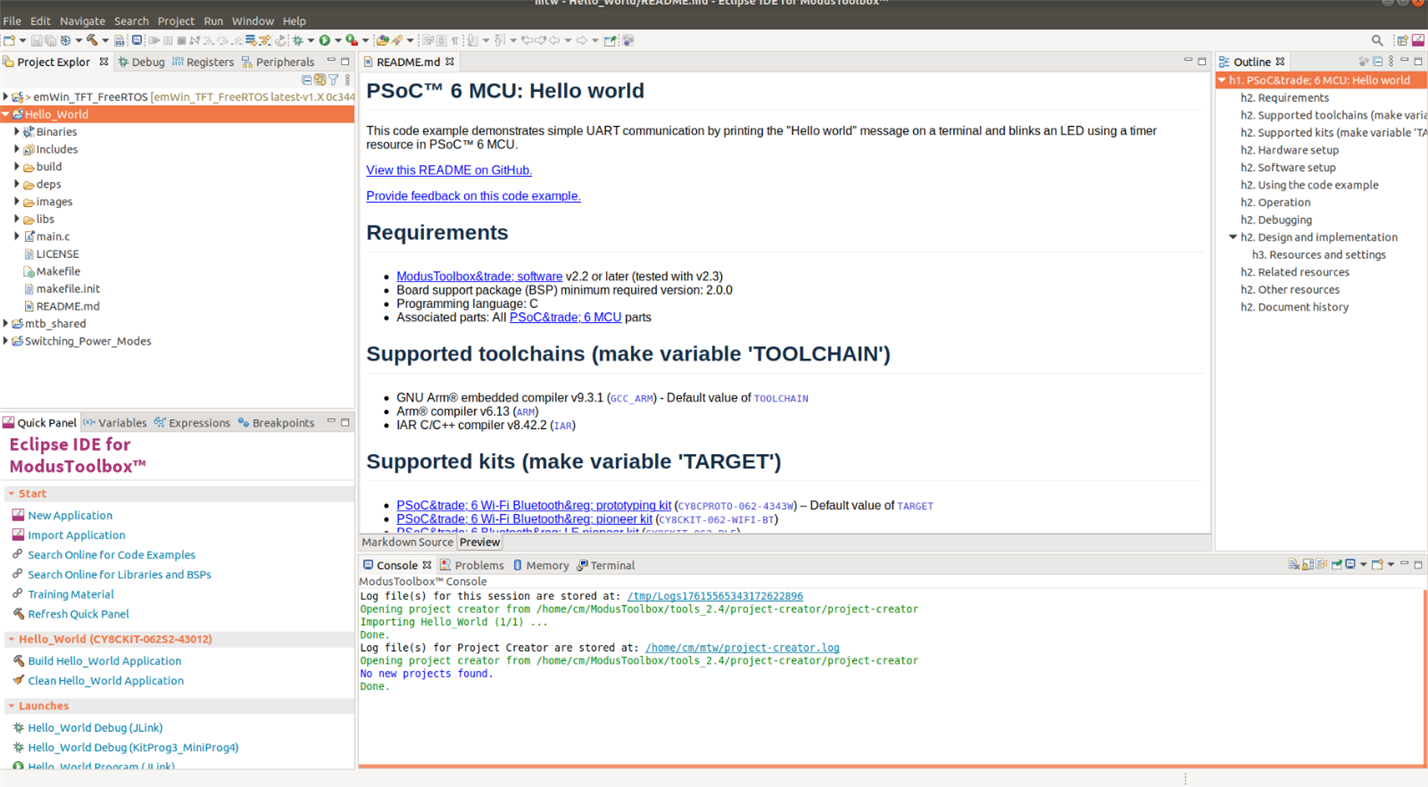Click the Save icon in toolbar
This screenshot has height=787, width=1428.
click(x=36, y=41)
